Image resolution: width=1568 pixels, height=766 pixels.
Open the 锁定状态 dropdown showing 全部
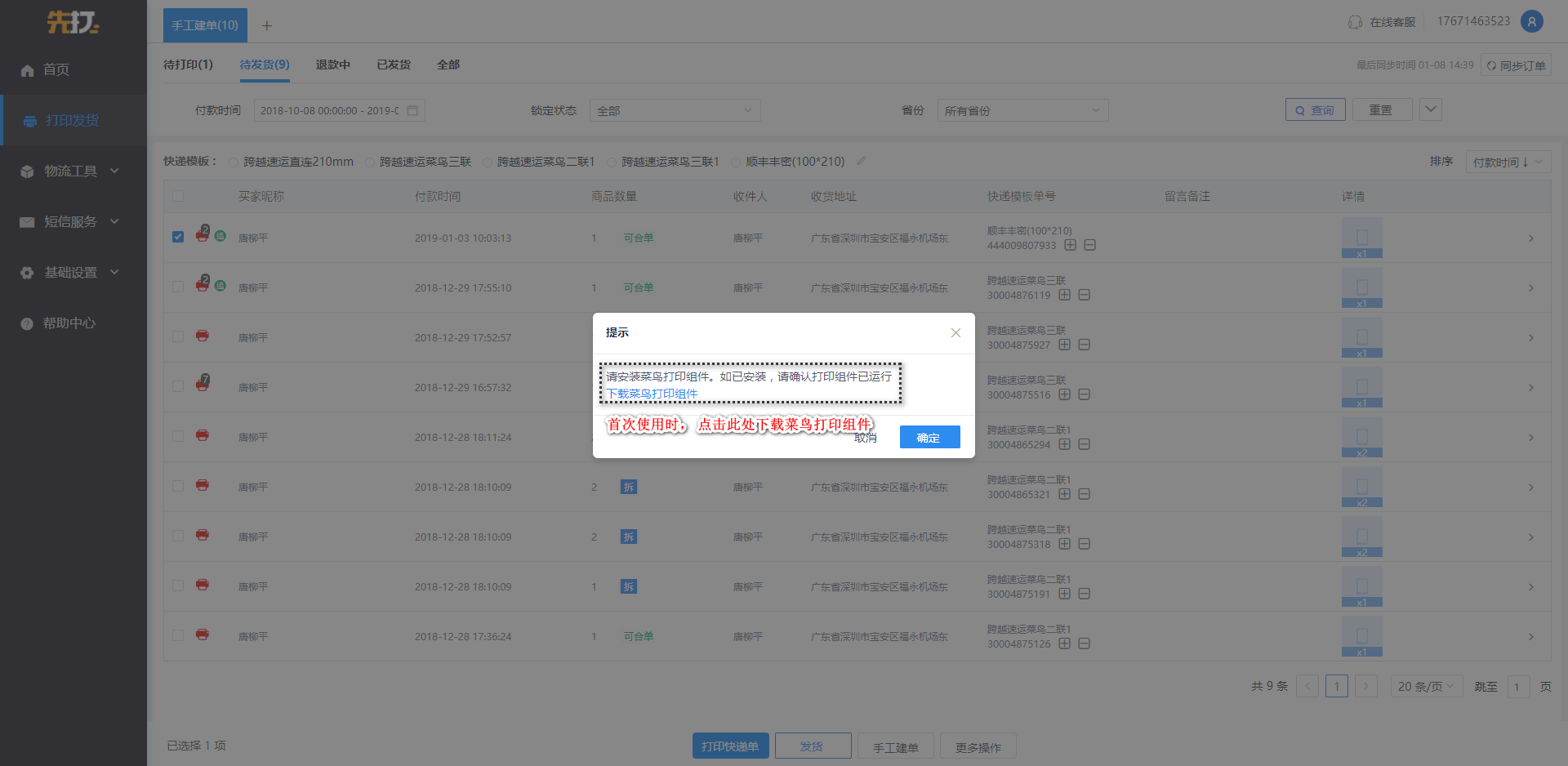(x=675, y=110)
